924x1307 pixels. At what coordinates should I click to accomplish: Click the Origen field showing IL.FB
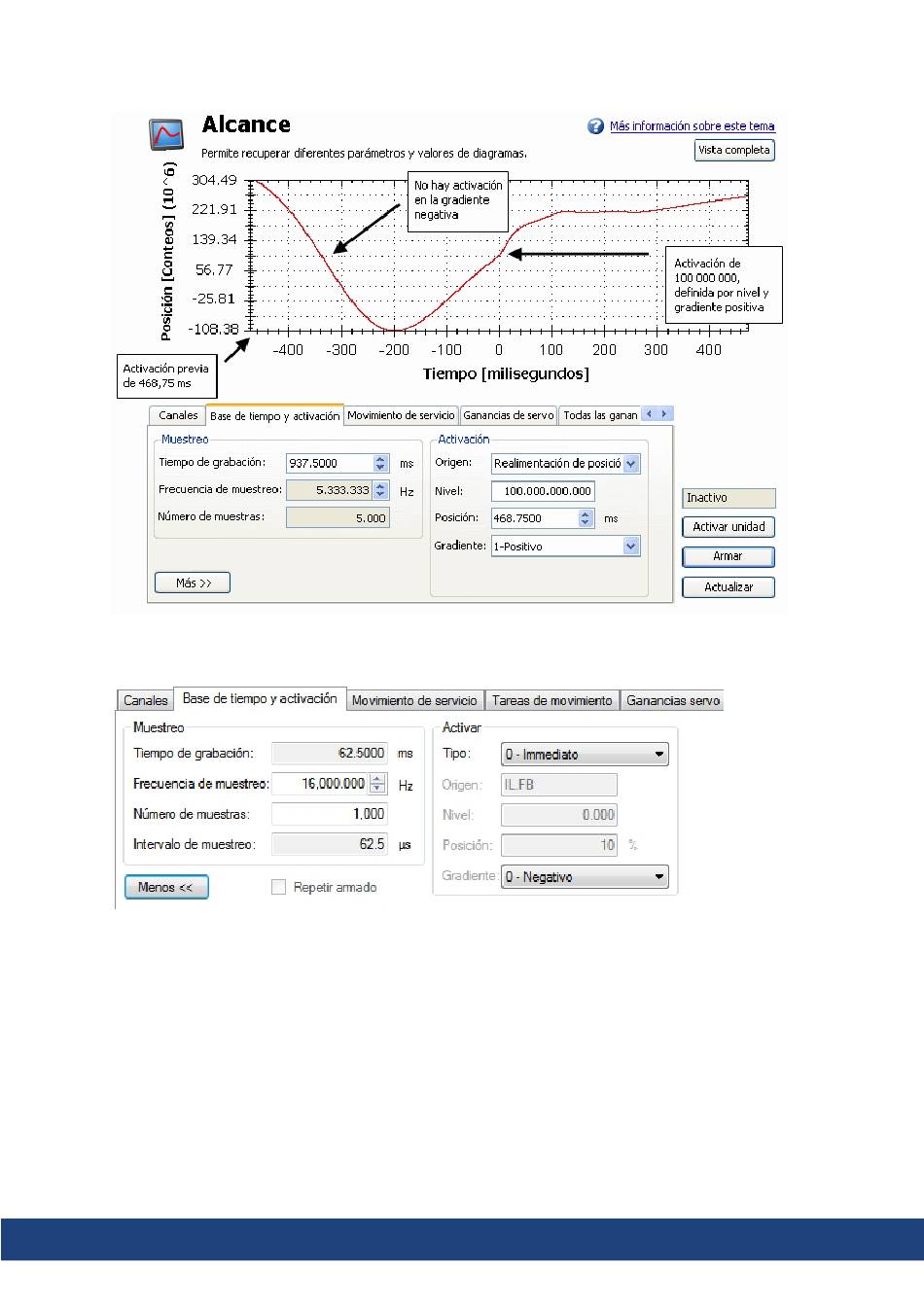[559, 785]
